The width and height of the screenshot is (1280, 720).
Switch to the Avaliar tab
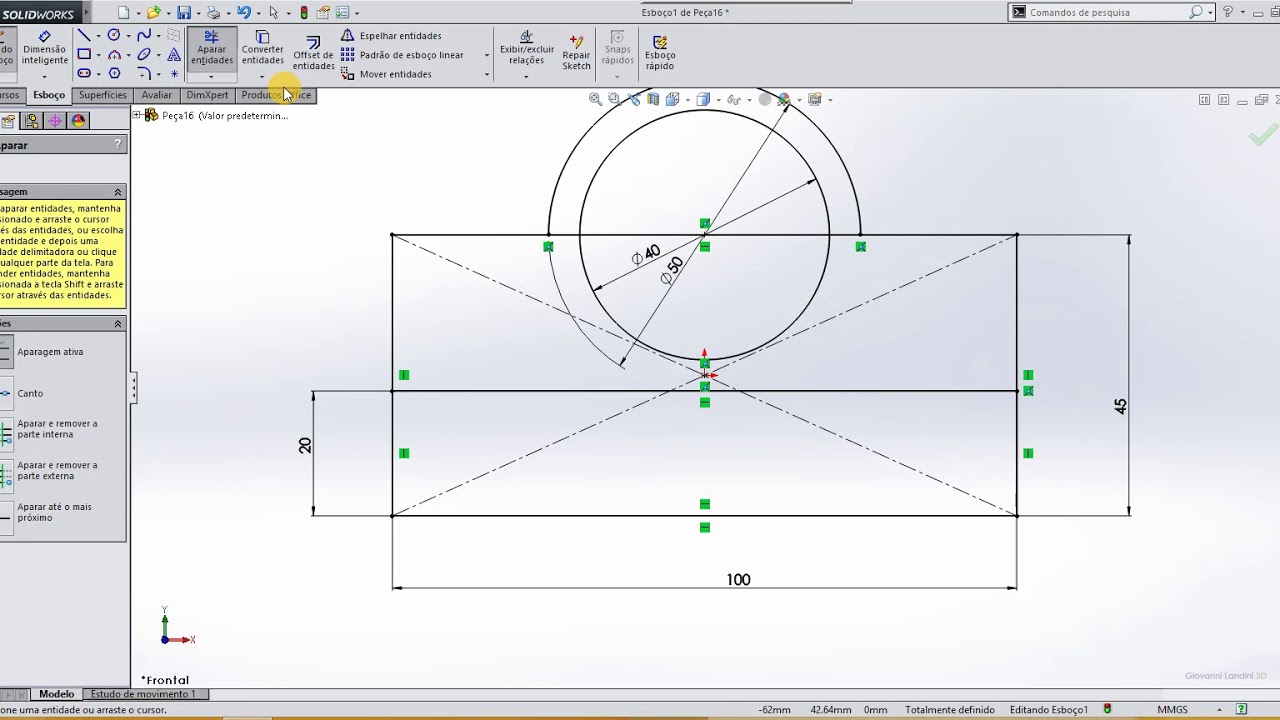tap(156, 95)
